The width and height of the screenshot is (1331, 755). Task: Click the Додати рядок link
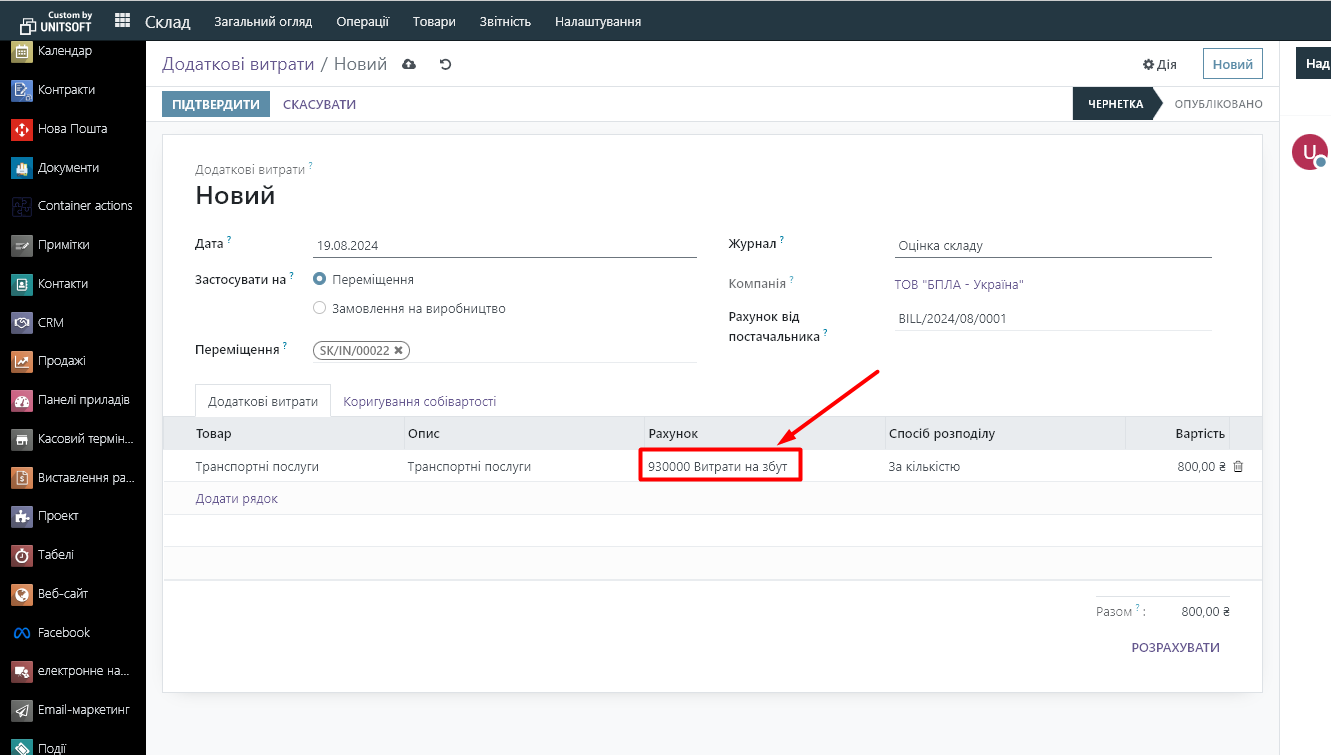pos(236,498)
